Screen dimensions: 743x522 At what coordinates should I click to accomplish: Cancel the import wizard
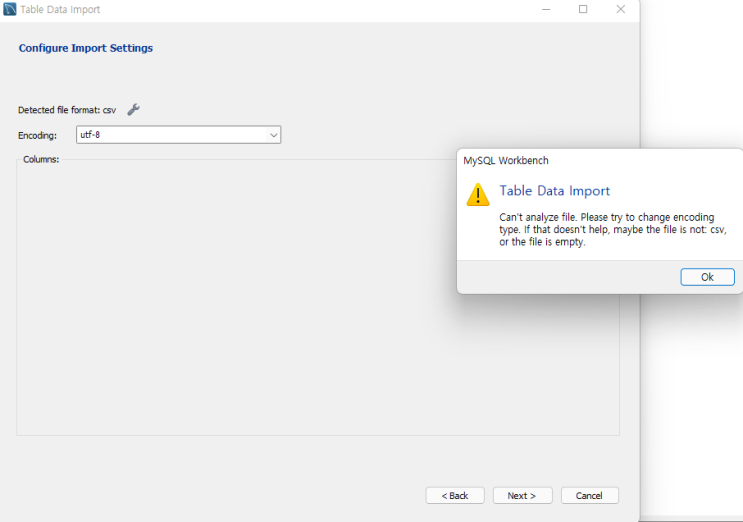[x=589, y=496]
